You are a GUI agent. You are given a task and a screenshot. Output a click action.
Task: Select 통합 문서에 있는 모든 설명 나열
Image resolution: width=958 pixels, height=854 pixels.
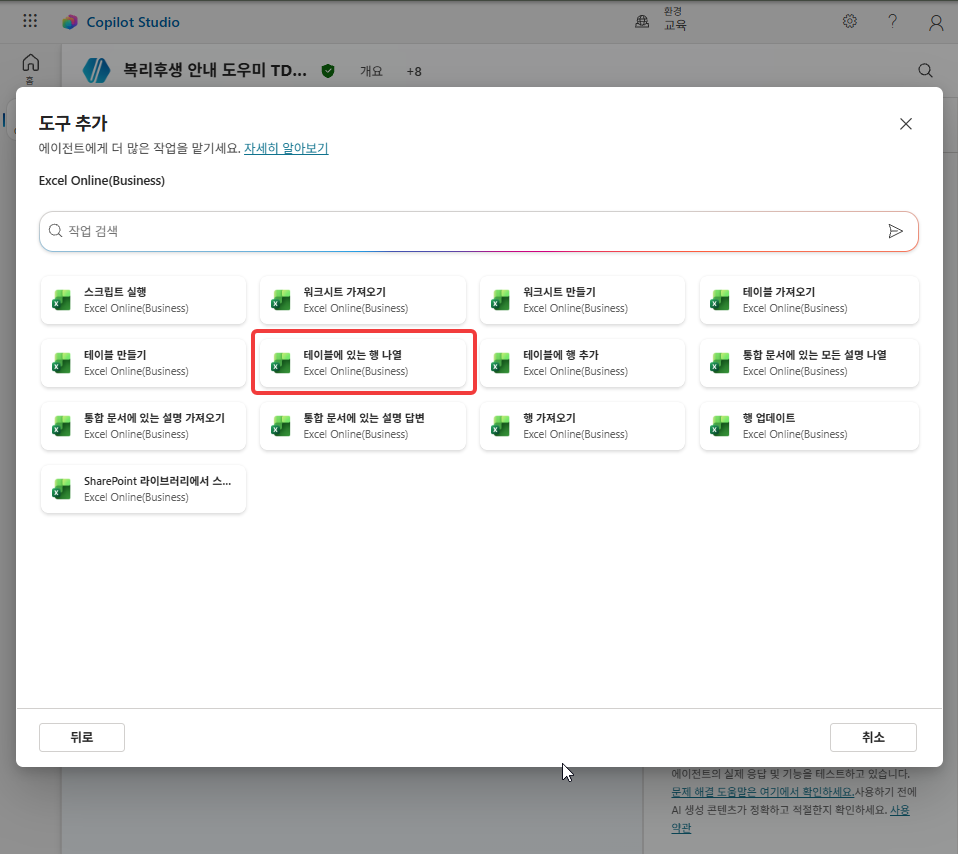tap(809, 363)
